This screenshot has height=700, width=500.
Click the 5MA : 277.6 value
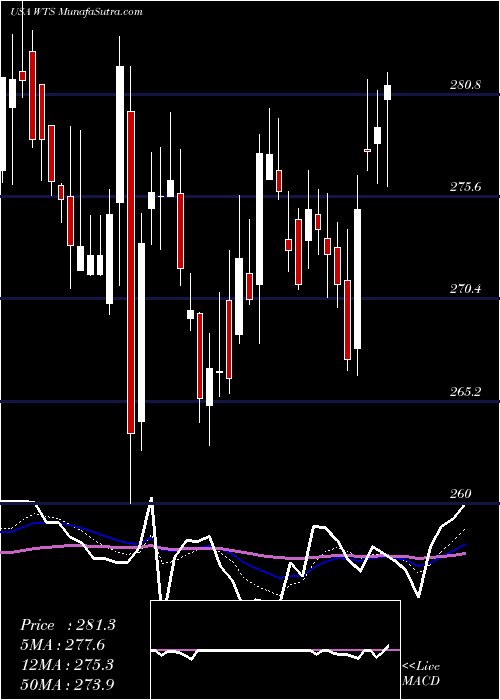[62, 645]
